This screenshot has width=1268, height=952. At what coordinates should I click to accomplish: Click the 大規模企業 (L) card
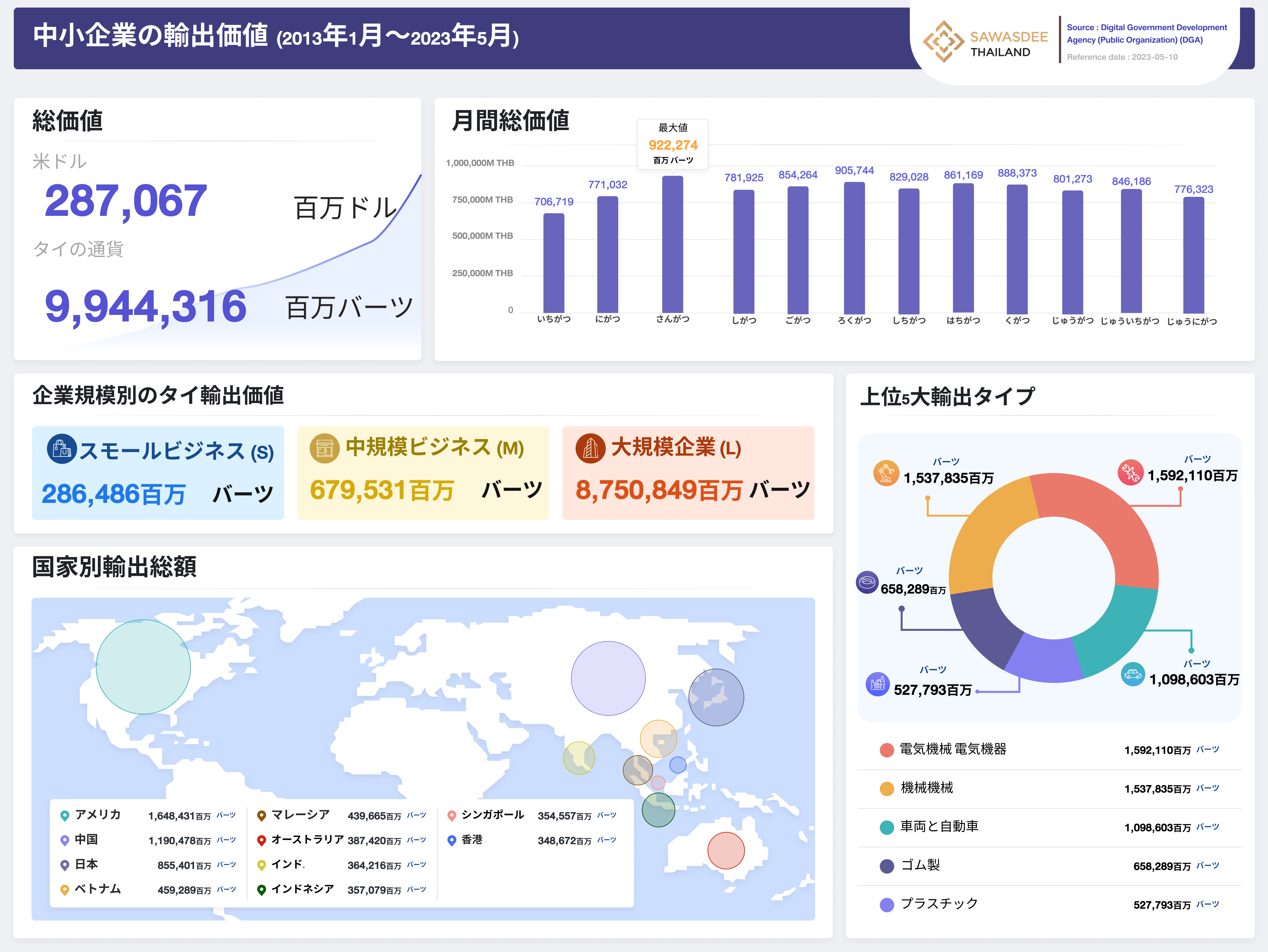[x=688, y=473]
